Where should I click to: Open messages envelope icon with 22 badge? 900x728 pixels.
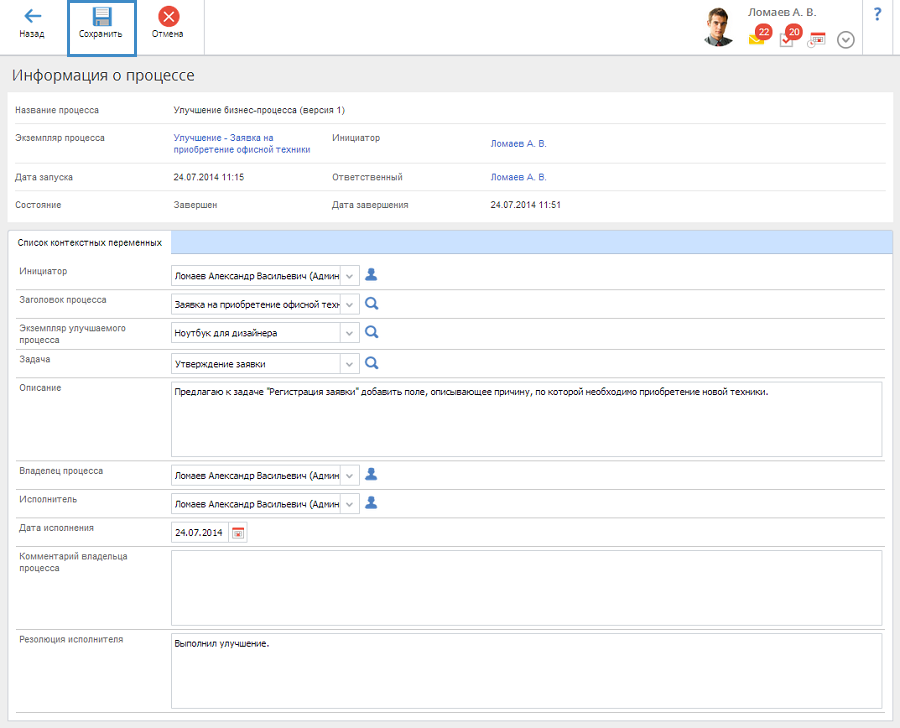pos(757,39)
